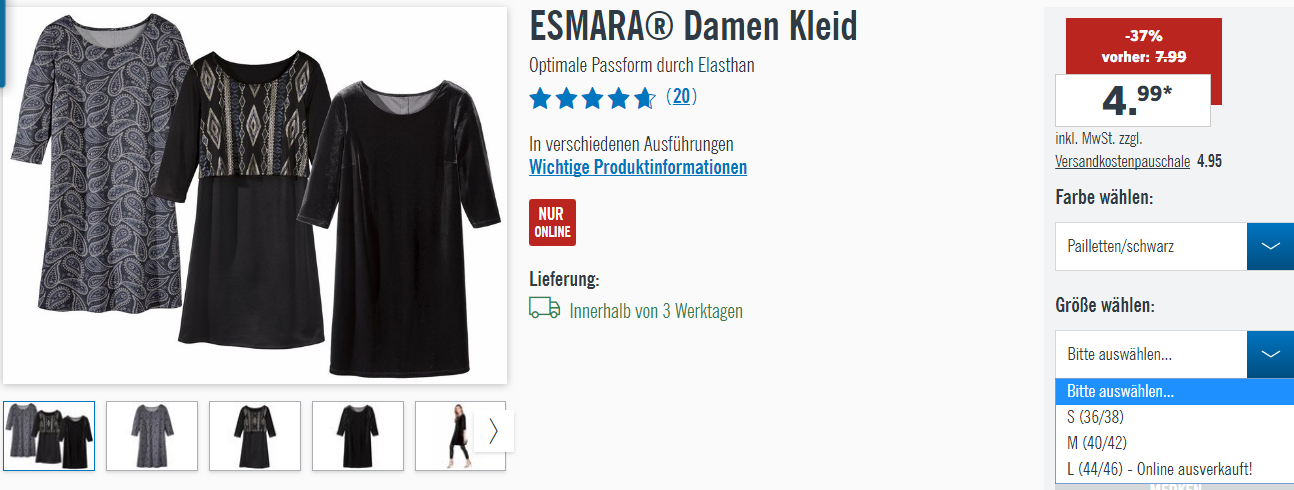
Task: Select the grey paisley dress thumbnail
Action: (152, 436)
